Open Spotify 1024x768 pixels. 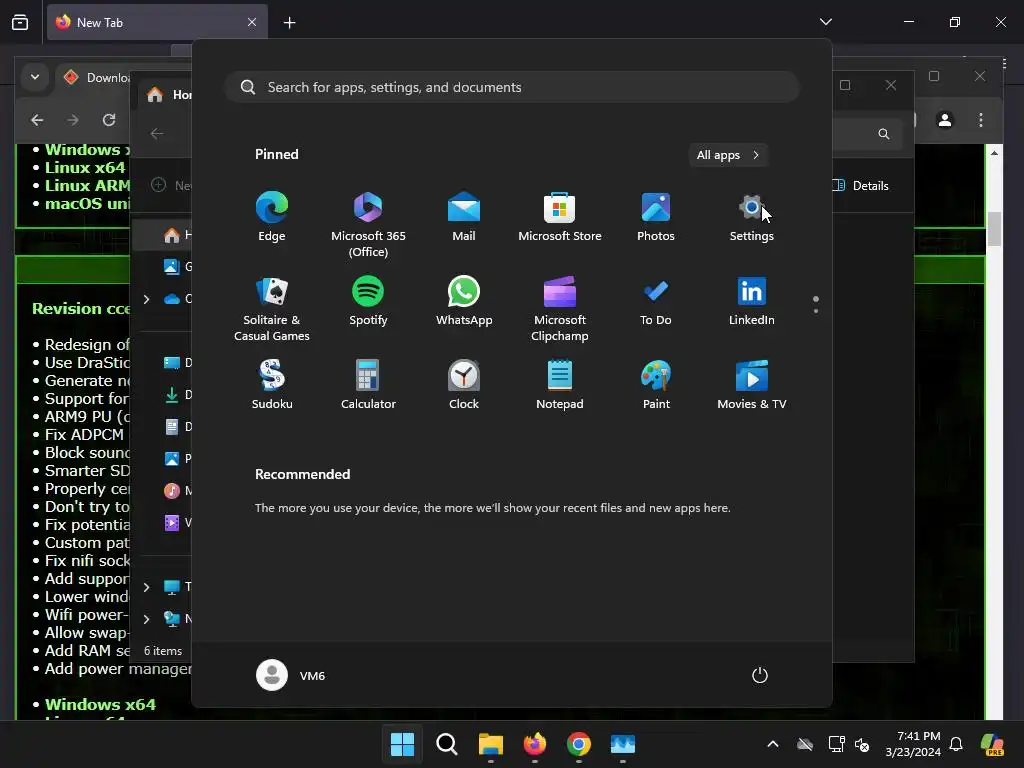pyautogui.click(x=368, y=301)
